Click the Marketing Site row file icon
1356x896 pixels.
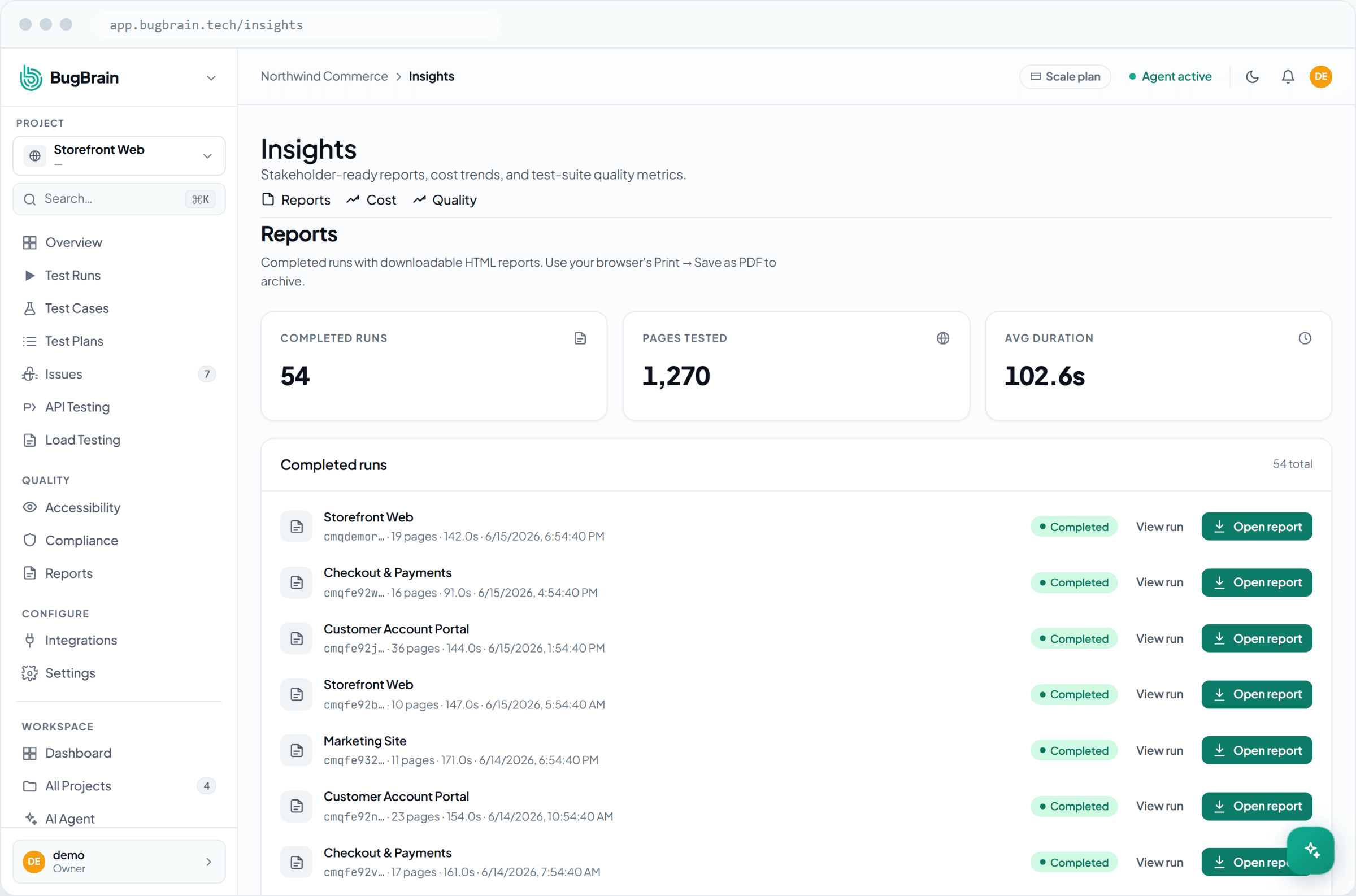[x=296, y=750]
